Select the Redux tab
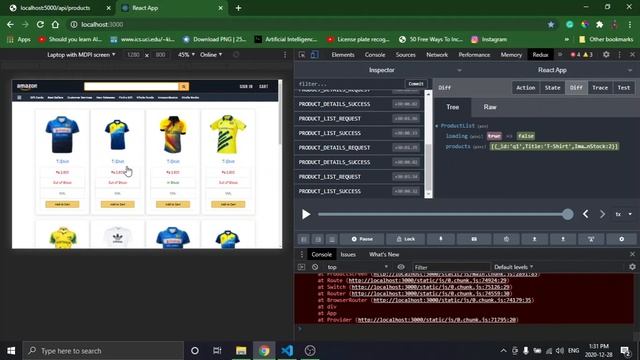 tap(540, 55)
